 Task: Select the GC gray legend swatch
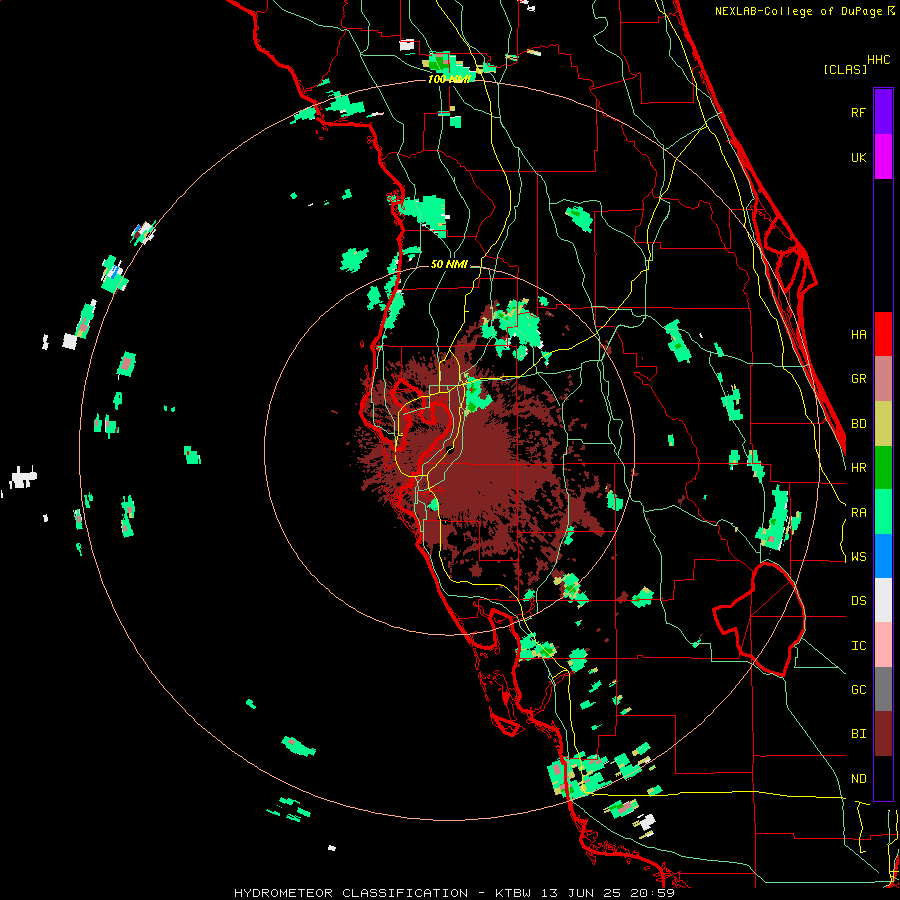coord(883,689)
